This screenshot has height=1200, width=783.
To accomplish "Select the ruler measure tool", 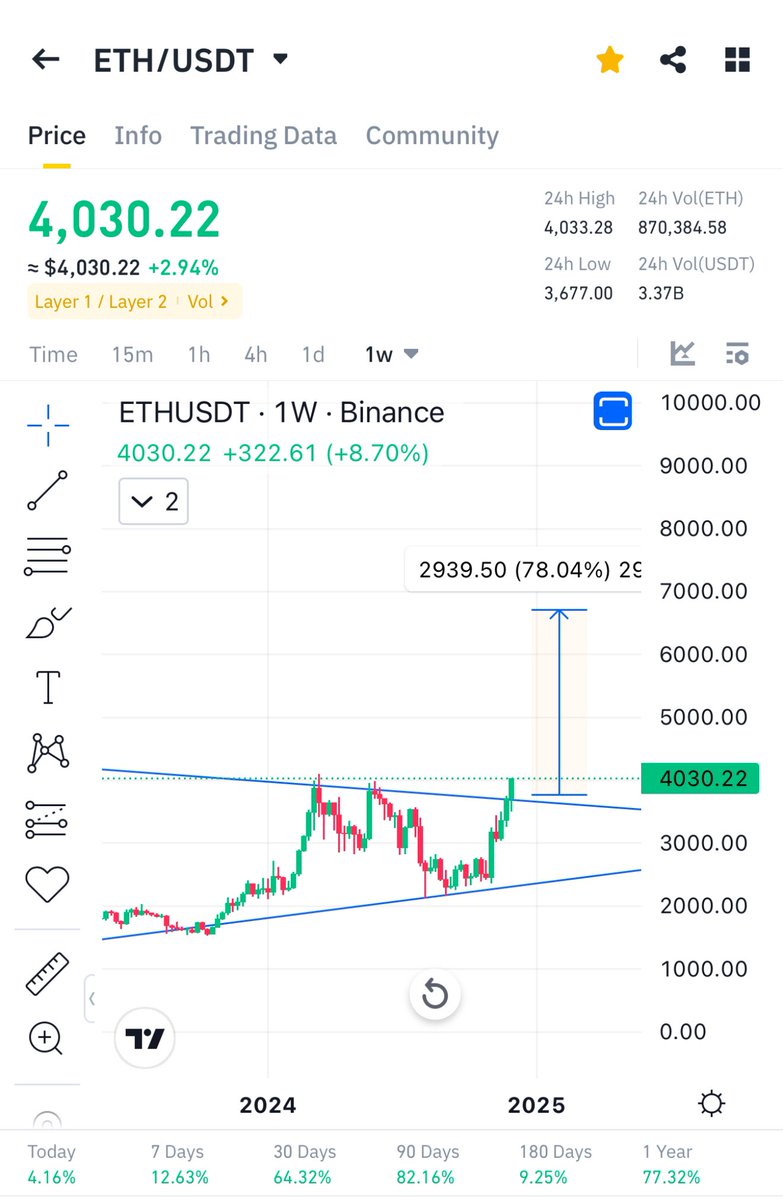I will (47, 973).
